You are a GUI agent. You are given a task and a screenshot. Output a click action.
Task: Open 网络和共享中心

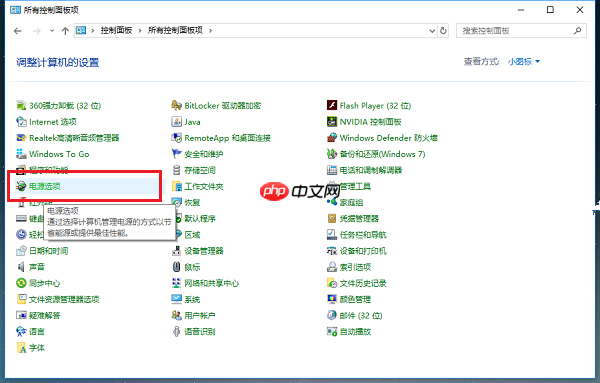[205, 283]
